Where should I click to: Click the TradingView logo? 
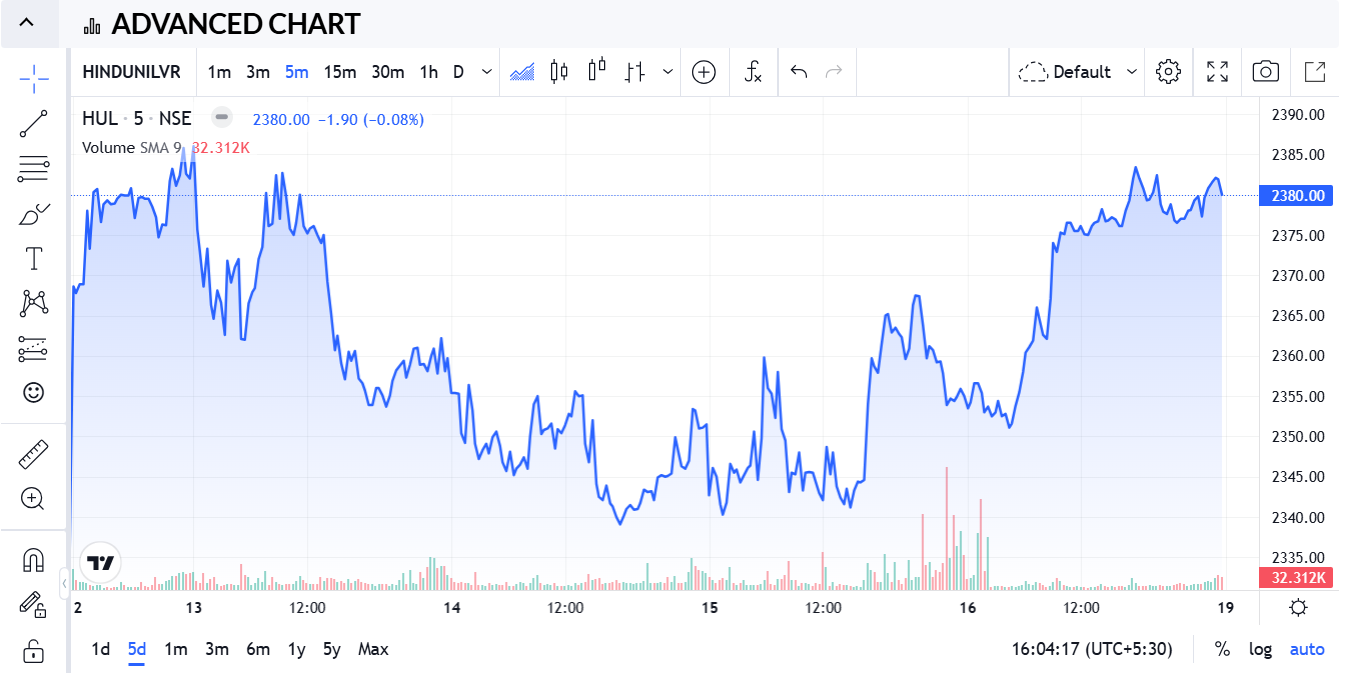coord(100,563)
